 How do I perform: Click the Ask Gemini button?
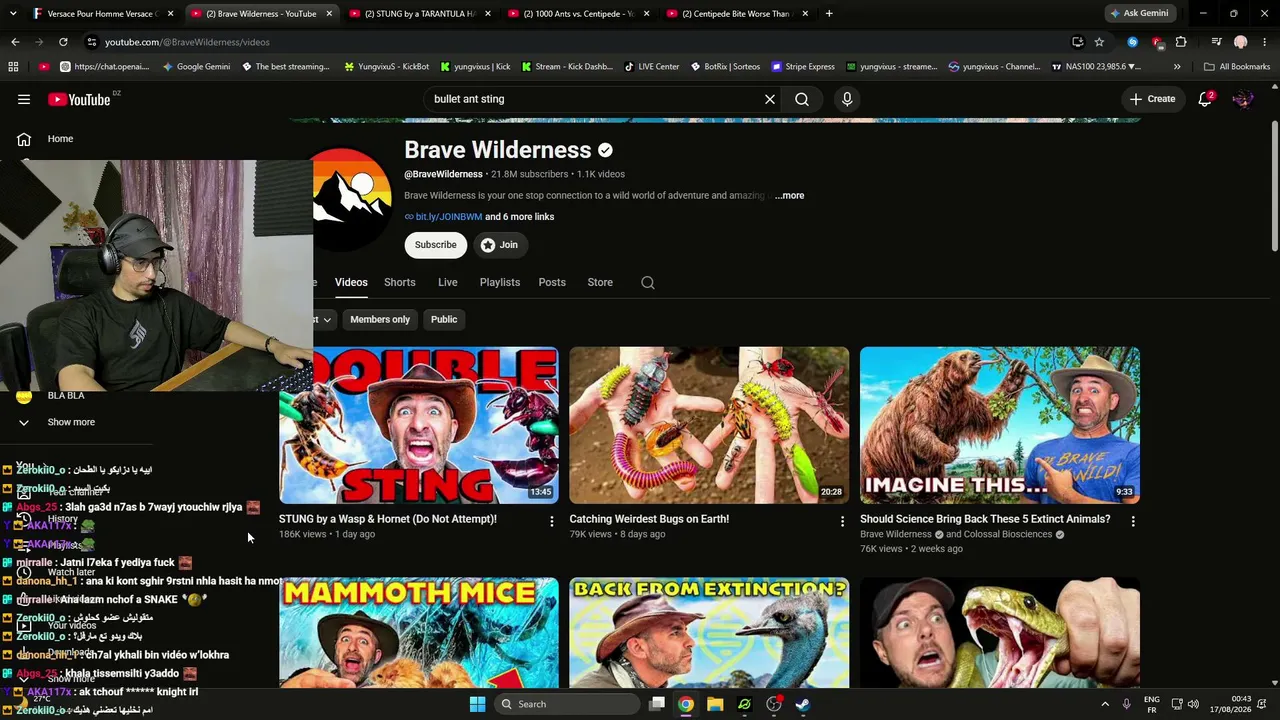pyautogui.click(x=1139, y=13)
